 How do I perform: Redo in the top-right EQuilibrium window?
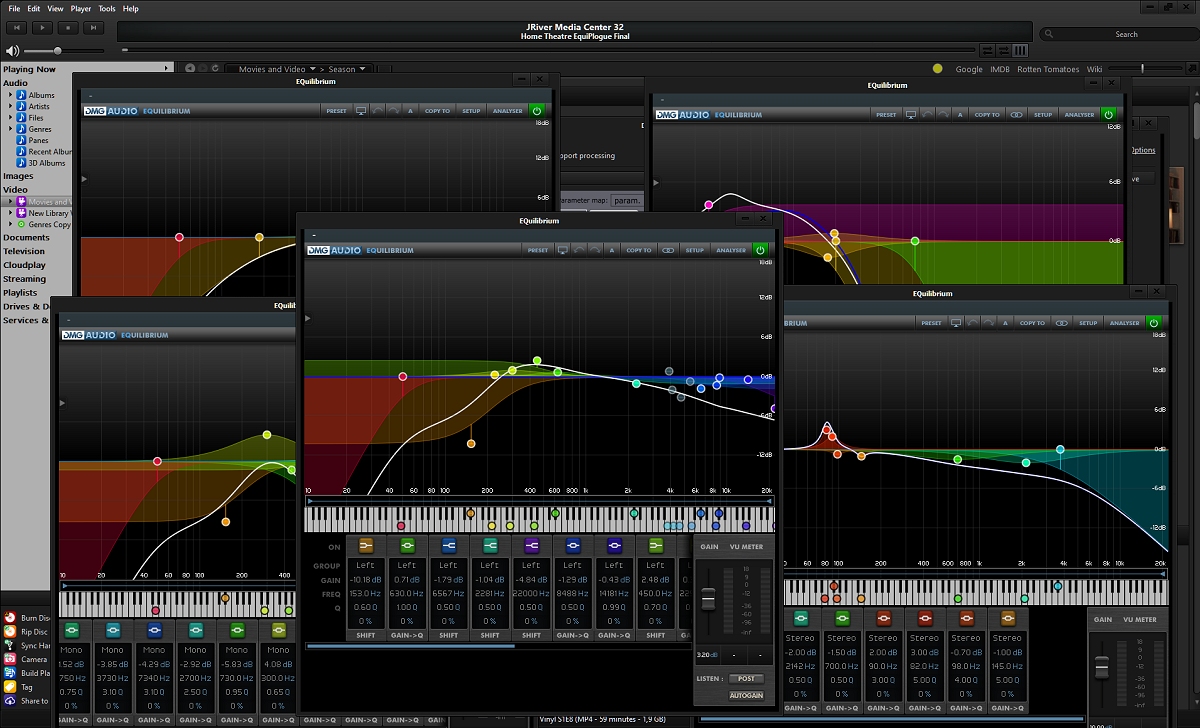coord(942,115)
